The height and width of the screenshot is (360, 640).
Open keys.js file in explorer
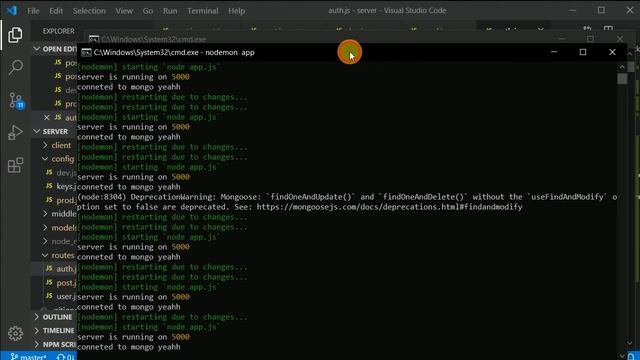60,186
